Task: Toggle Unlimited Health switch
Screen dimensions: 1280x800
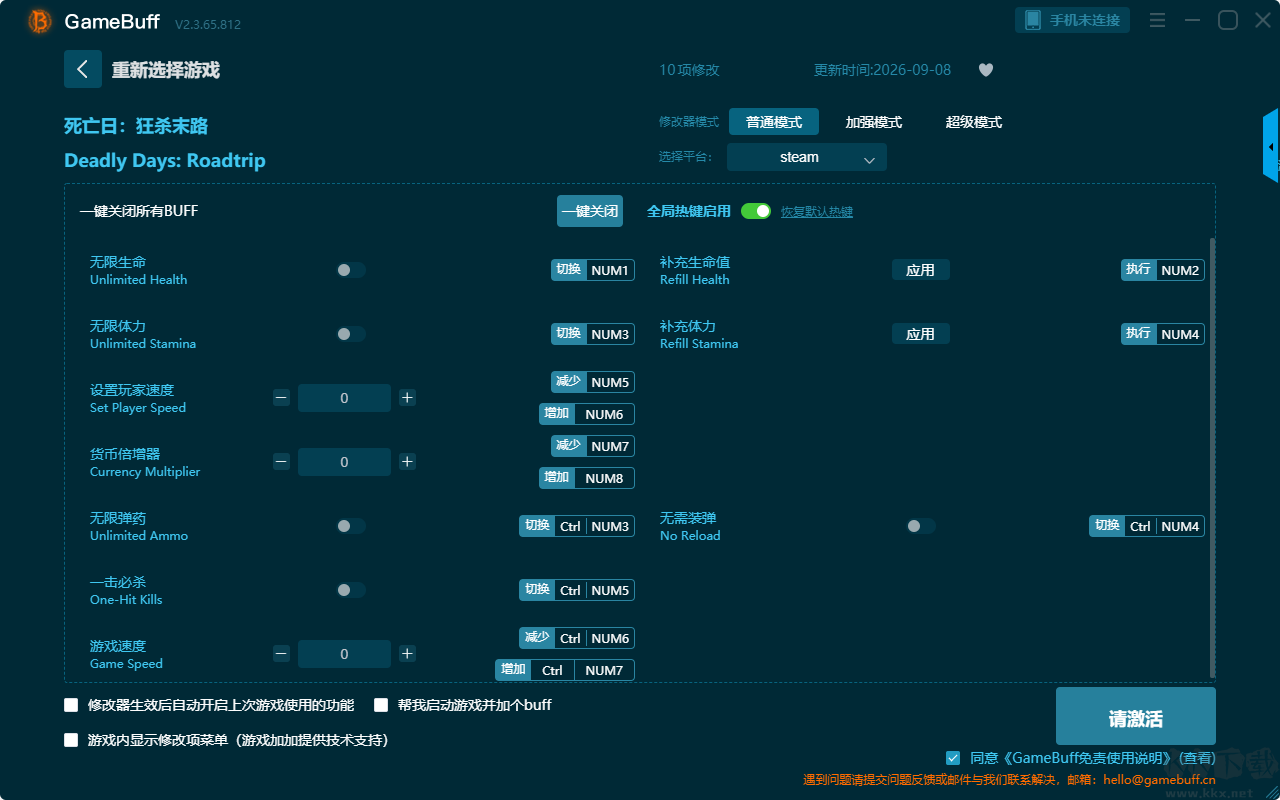Action: click(x=351, y=270)
